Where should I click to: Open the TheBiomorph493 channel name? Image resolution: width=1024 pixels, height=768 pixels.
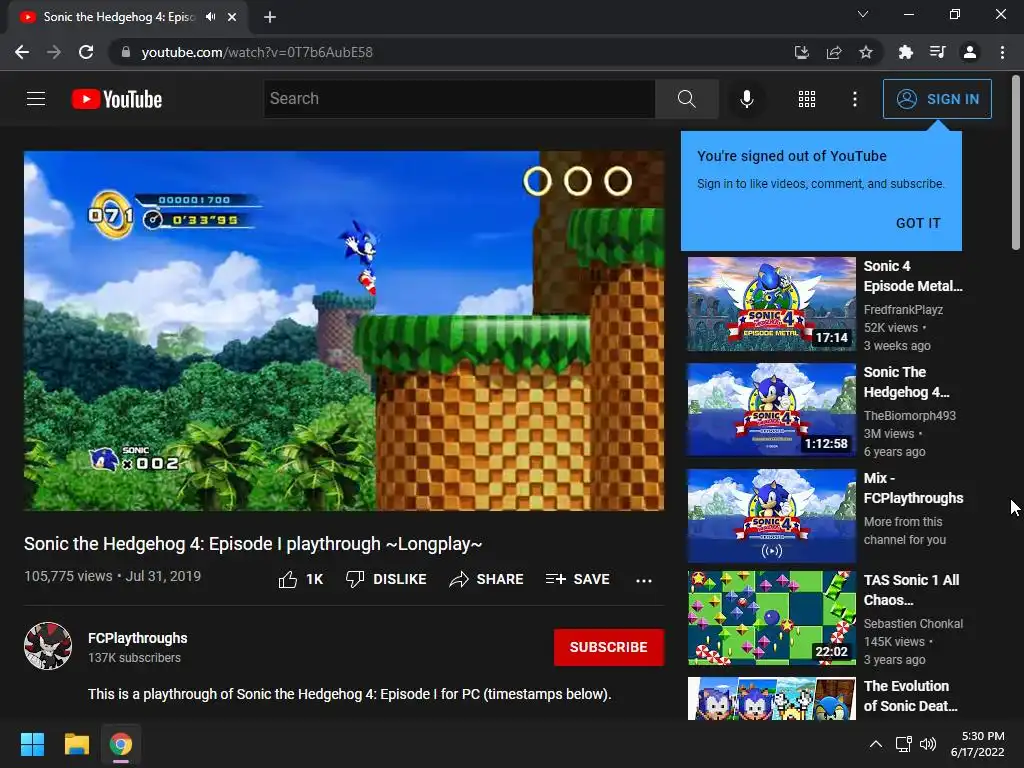click(910, 415)
